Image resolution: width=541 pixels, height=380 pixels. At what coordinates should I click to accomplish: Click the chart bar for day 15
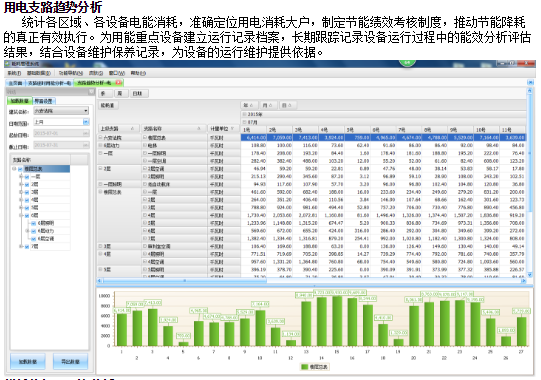[337, 321]
